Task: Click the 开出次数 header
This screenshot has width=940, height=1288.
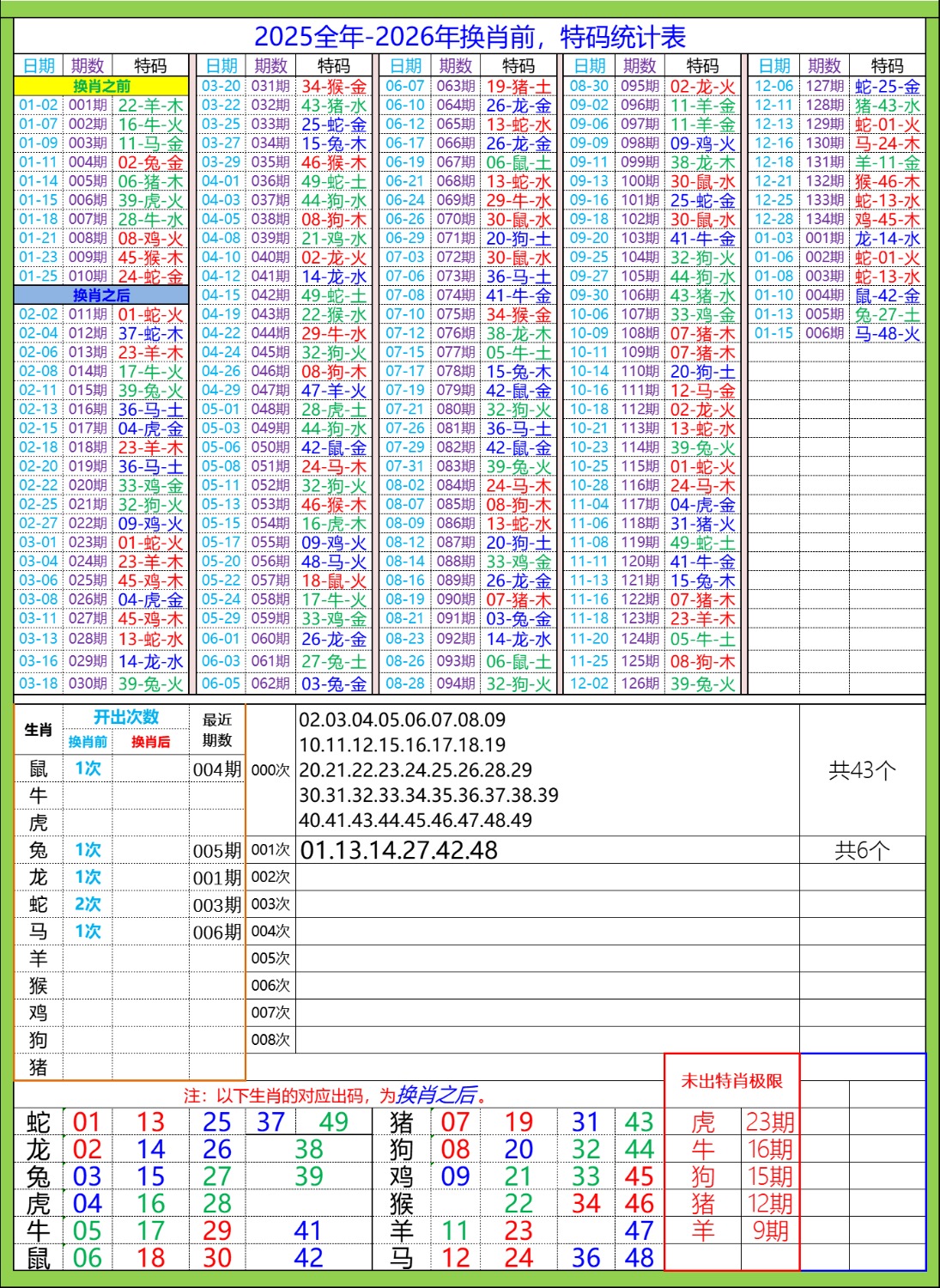Action: coord(126,718)
